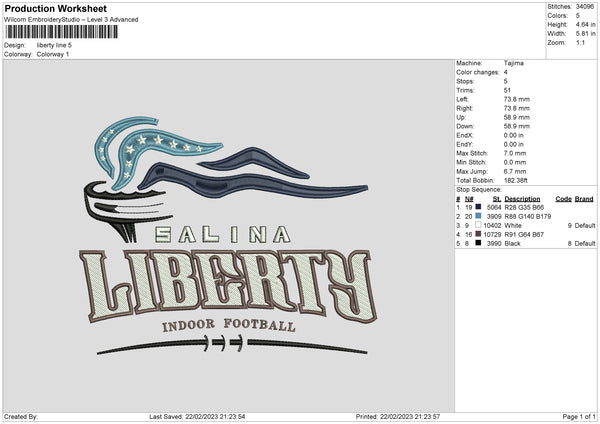Viewport: 600px width, 424px height.
Task: Click the stitch count '10729' in row 4
Action: [492, 234]
